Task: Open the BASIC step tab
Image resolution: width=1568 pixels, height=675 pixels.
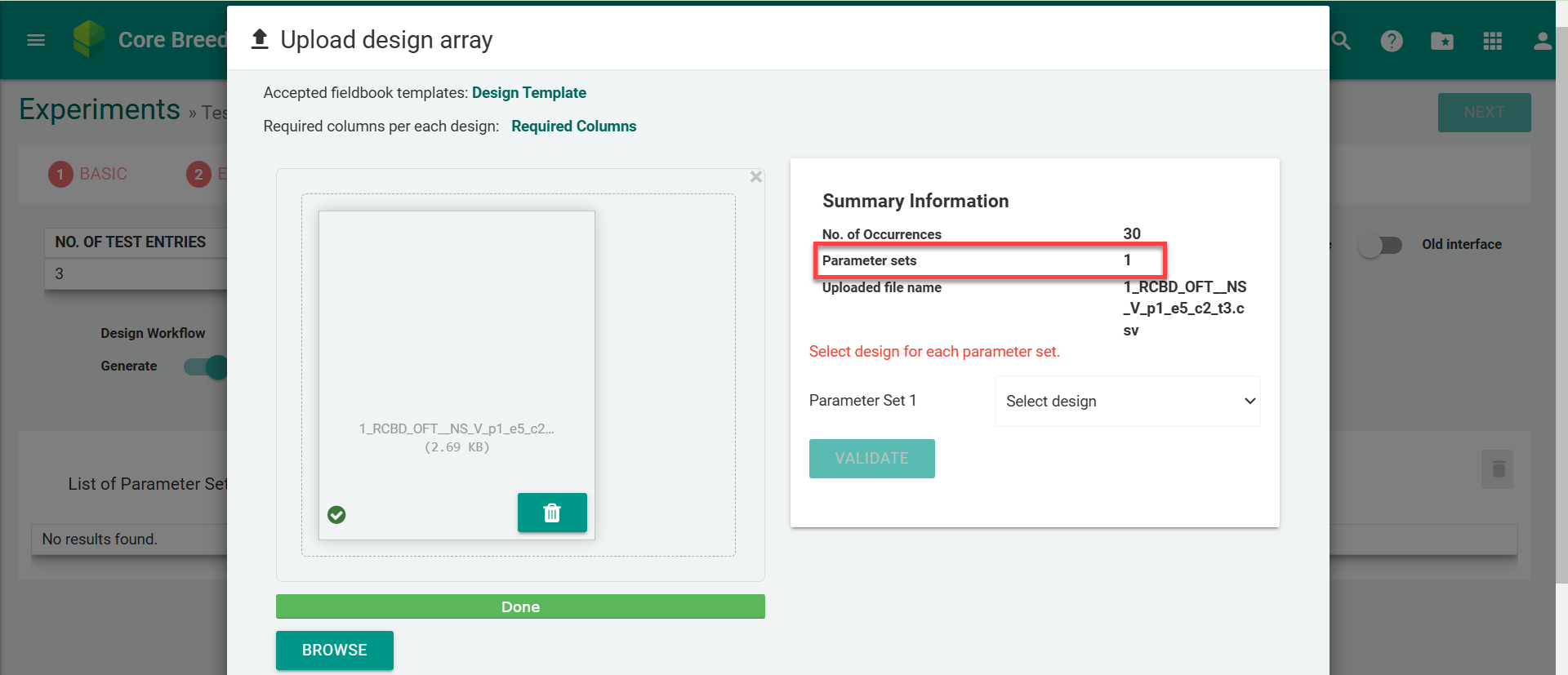Action: coord(88,174)
